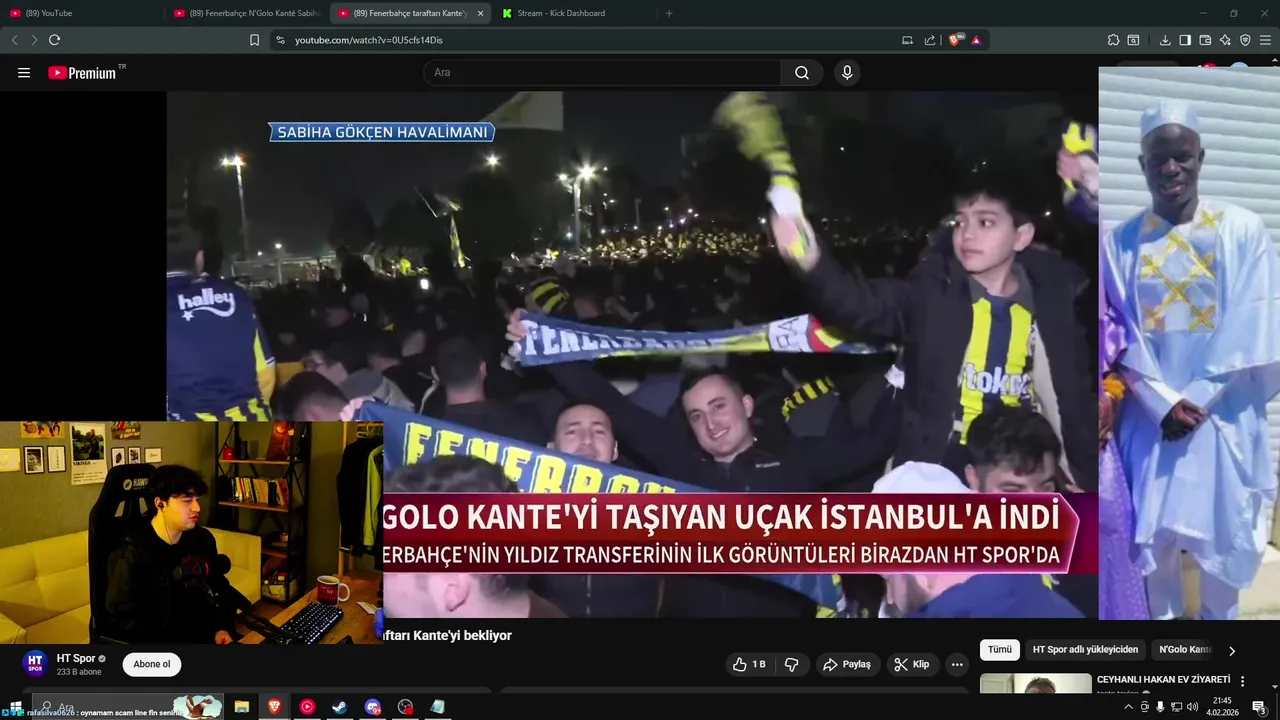
Task: Switch to the (89) YouTube tab
Action: pyautogui.click(x=80, y=13)
